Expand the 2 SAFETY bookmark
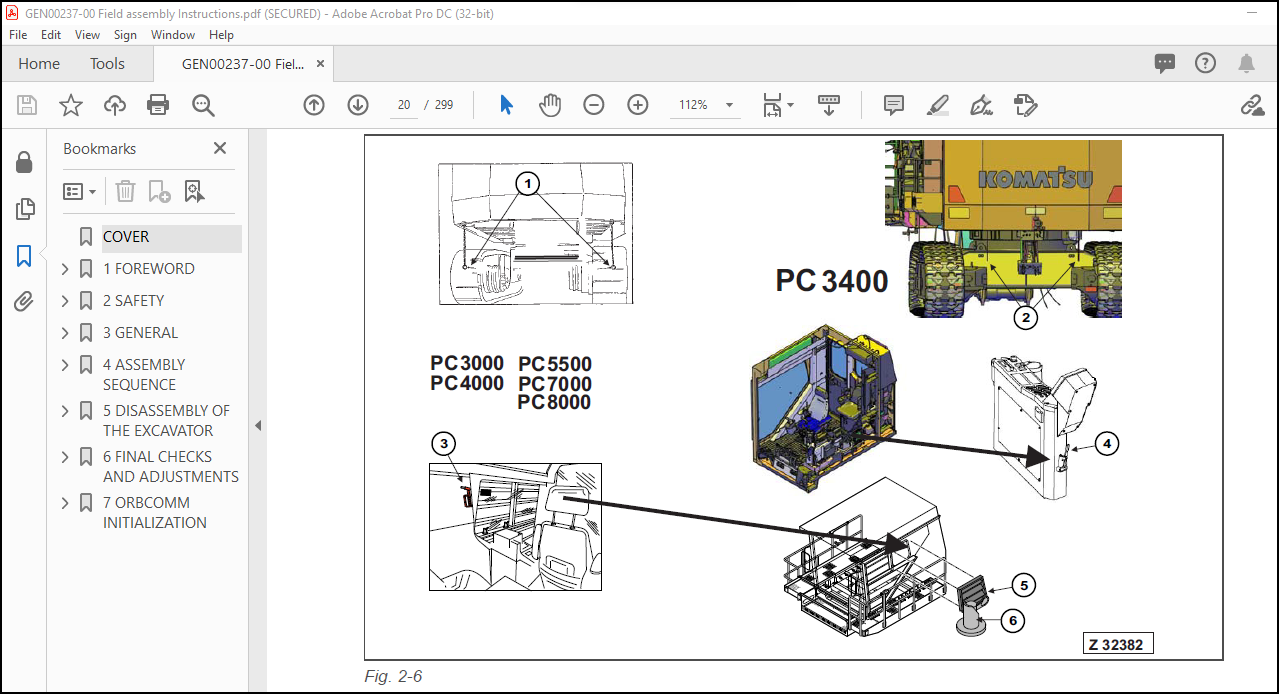Viewport: 1279px width, 694px height. [66, 301]
